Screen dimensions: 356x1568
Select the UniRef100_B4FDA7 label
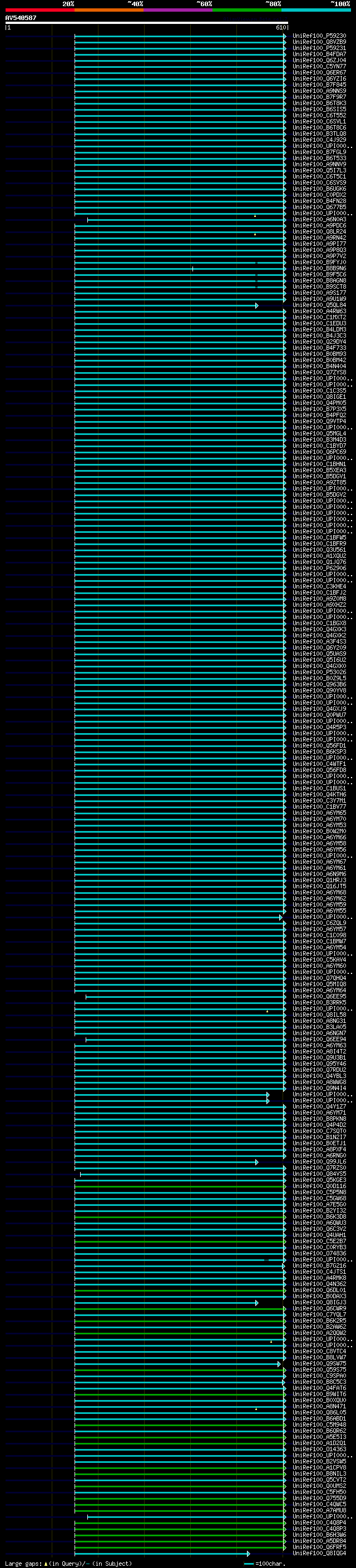coord(319,54)
